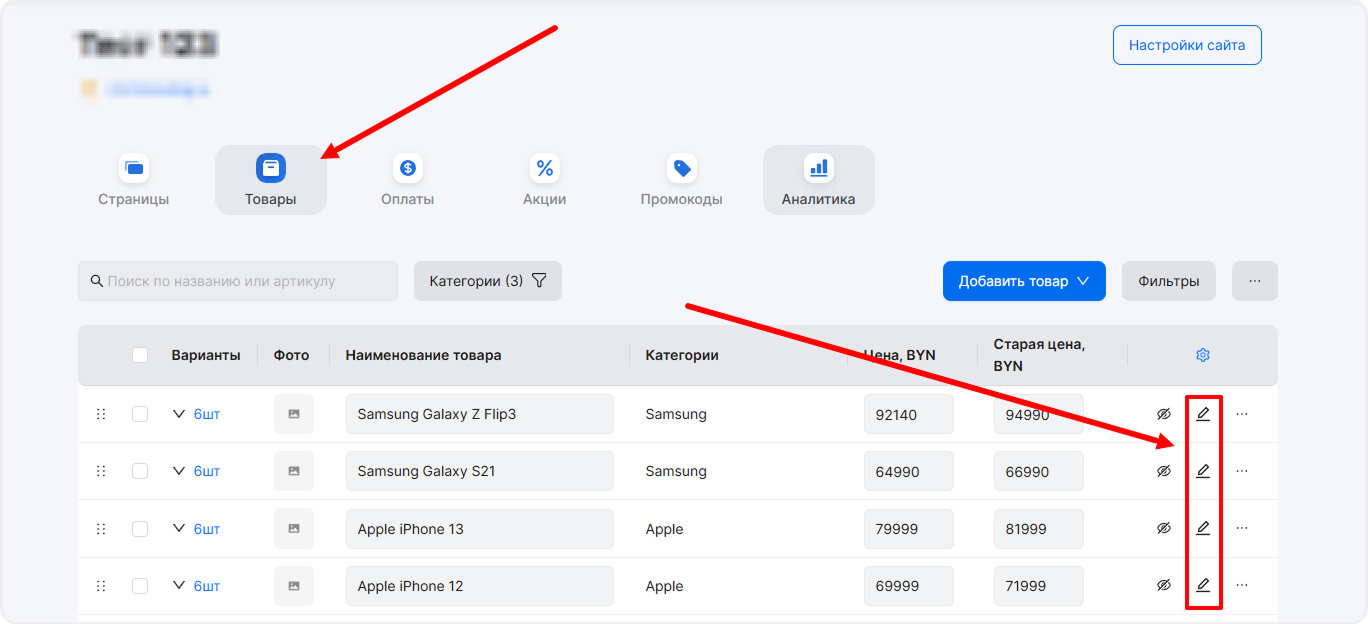Screen dimensions: 1368x624
Task: Click the drag handle for Samsung Galaxy S21 row
Action: [x=100, y=471]
